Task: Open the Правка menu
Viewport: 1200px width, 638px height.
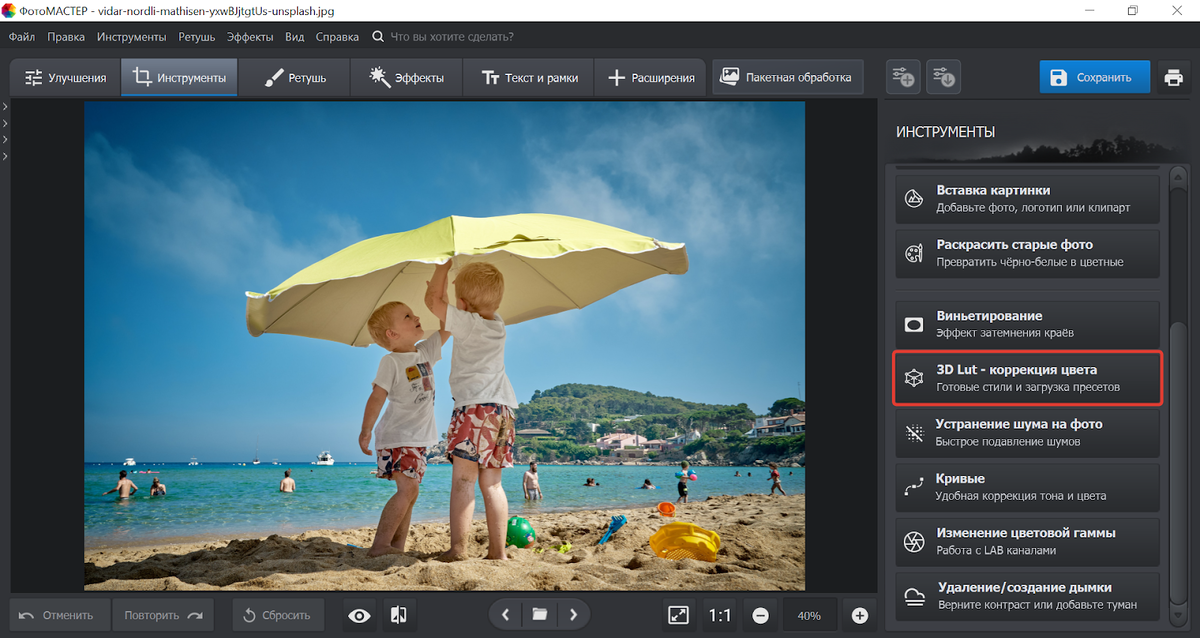Action: tap(66, 37)
